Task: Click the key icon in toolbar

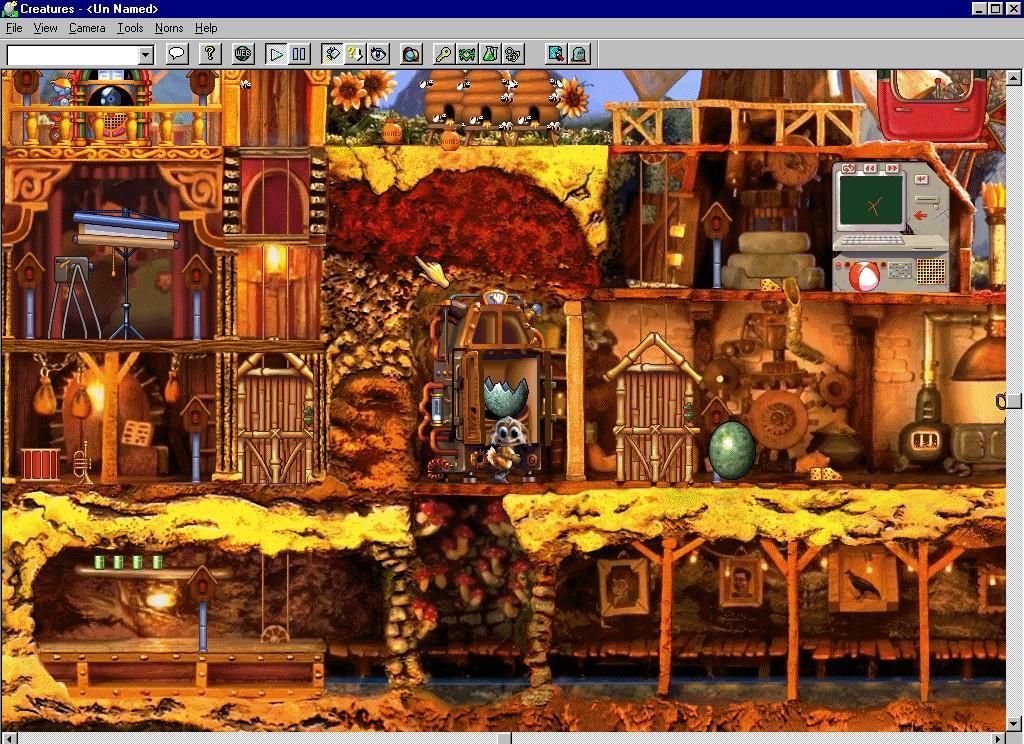Action: (x=442, y=54)
